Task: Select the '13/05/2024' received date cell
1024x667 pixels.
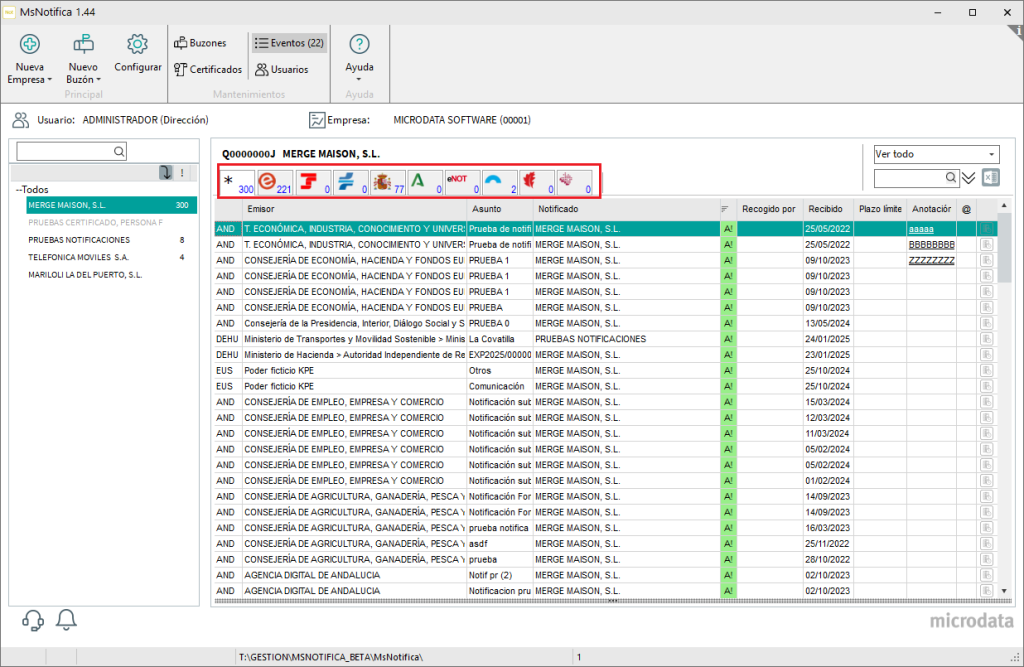Action: tap(827, 323)
